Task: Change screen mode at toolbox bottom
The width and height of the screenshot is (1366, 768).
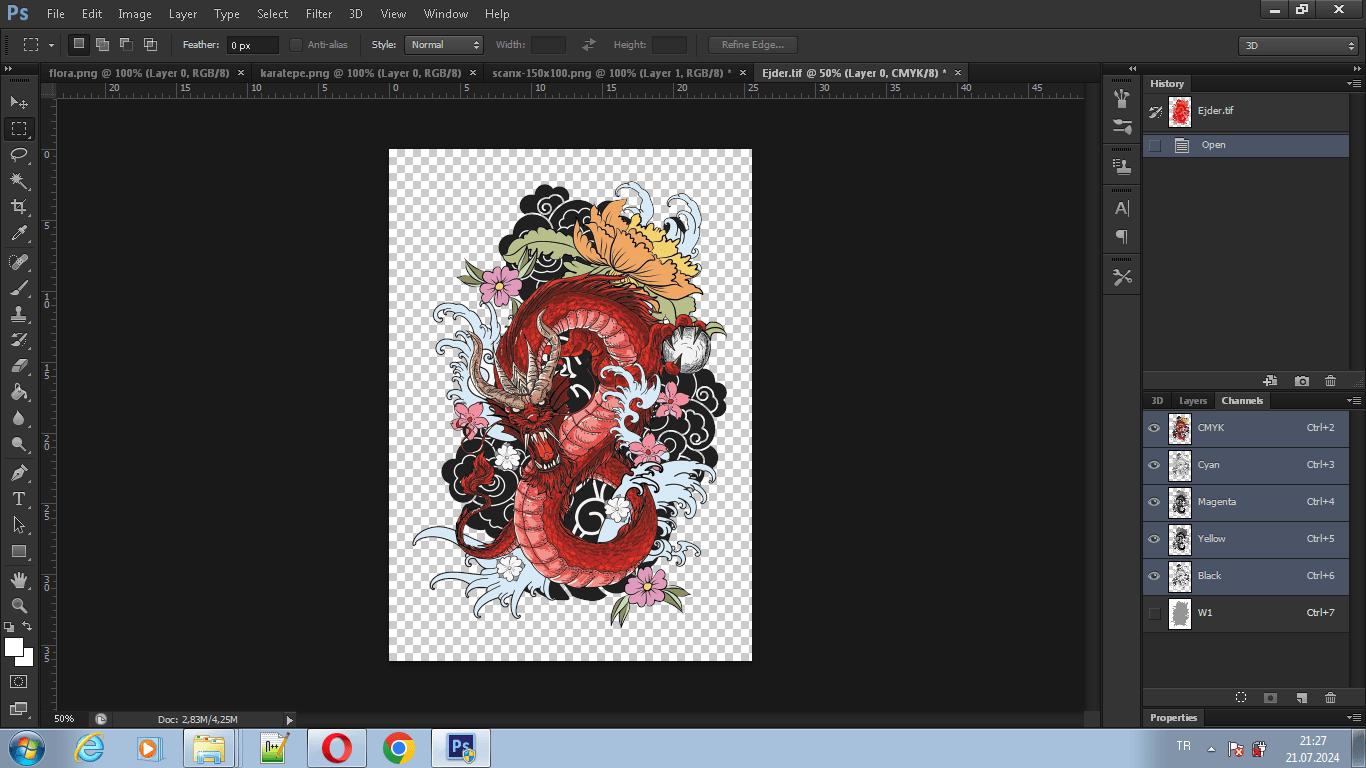Action: click(18, 708)
